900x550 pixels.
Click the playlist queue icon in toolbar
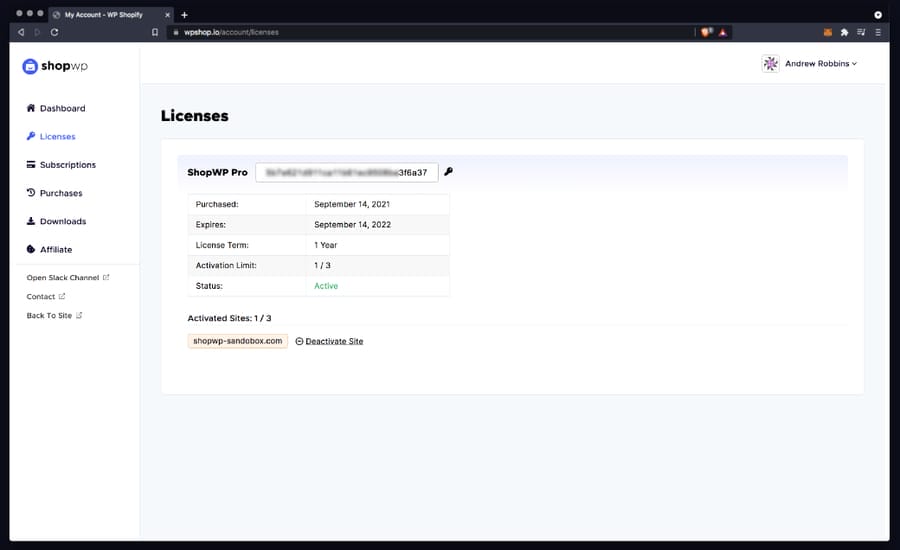[x=861, y=32]
